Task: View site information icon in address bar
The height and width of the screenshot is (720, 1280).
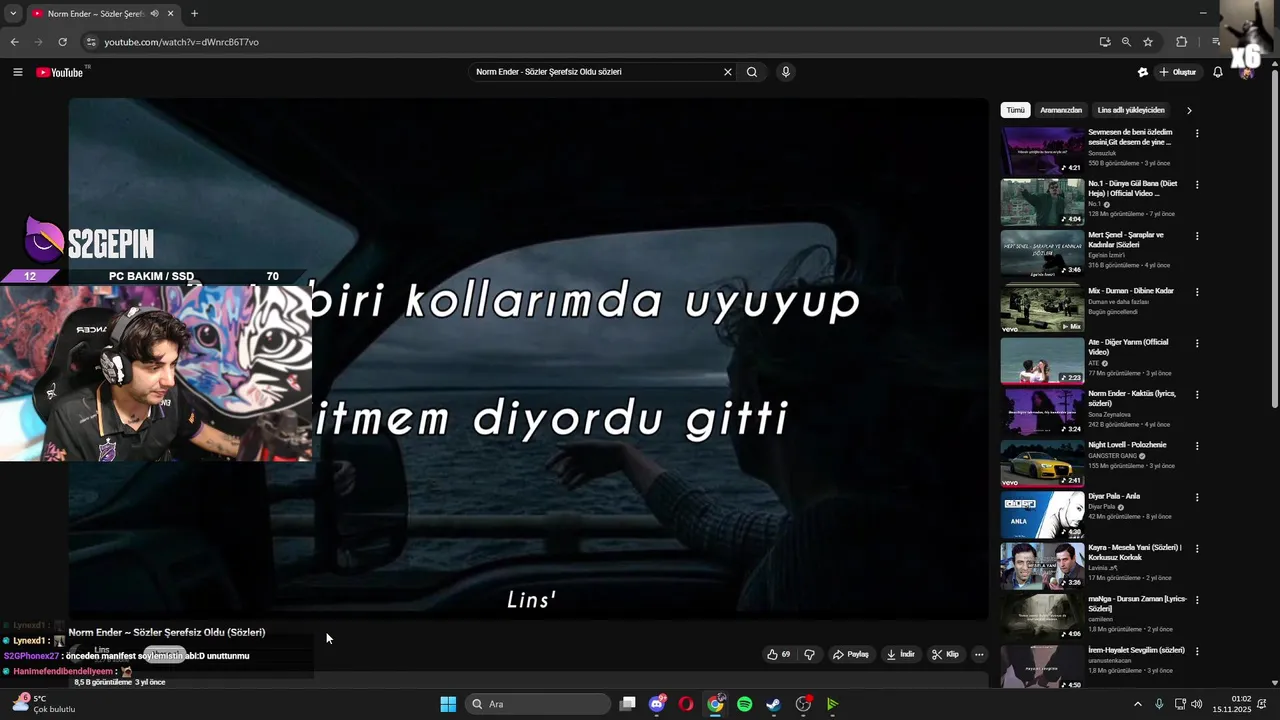Action: 91,42
